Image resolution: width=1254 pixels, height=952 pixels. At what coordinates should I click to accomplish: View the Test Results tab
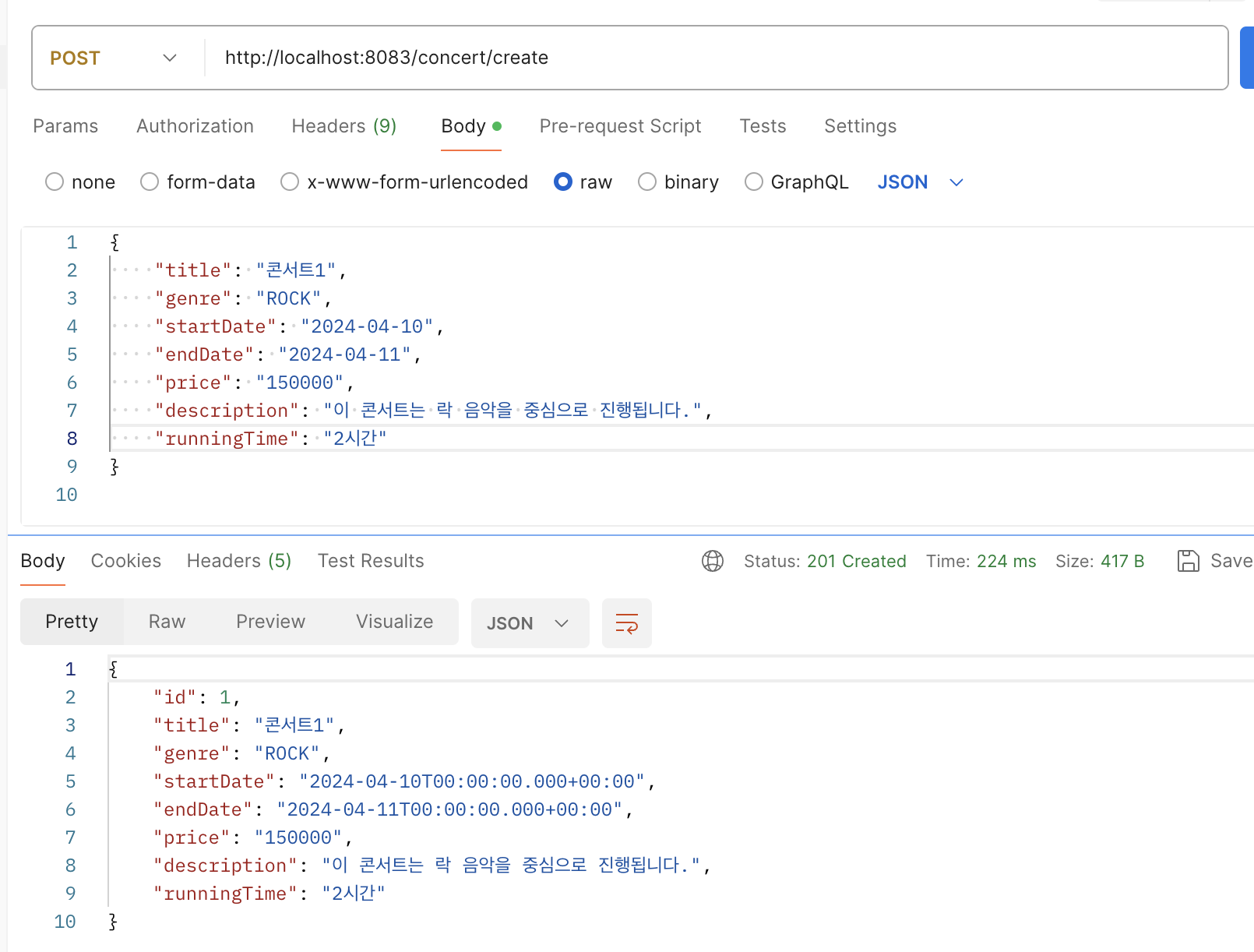[371, 561]
